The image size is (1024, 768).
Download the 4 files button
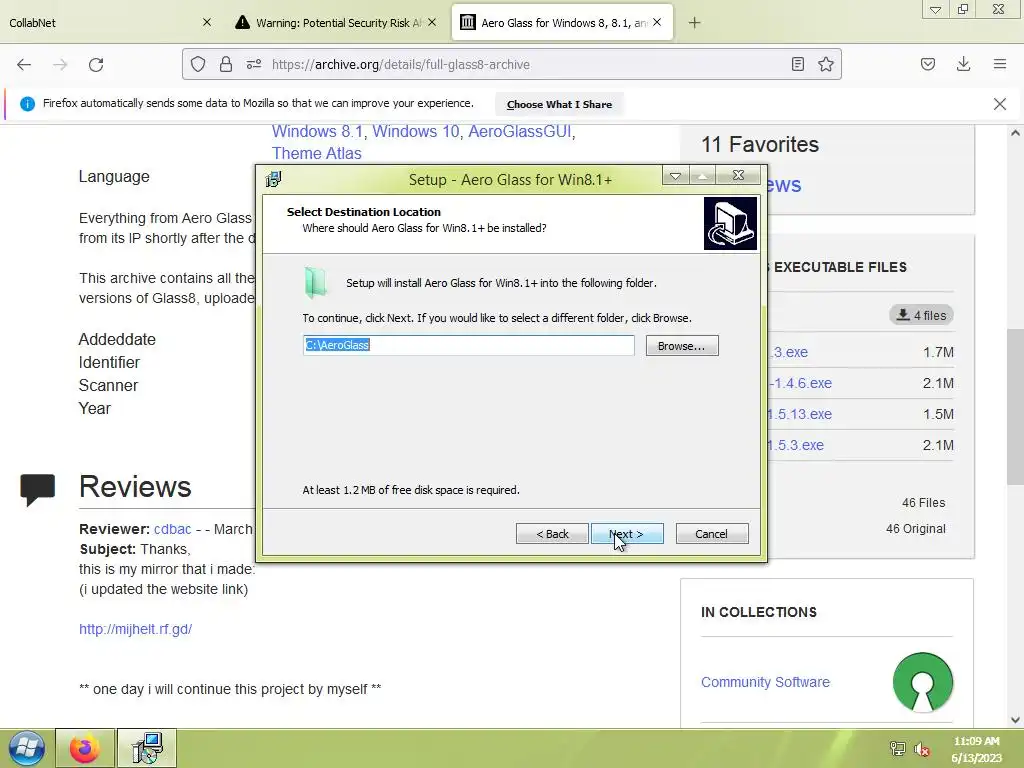(921, 315)
